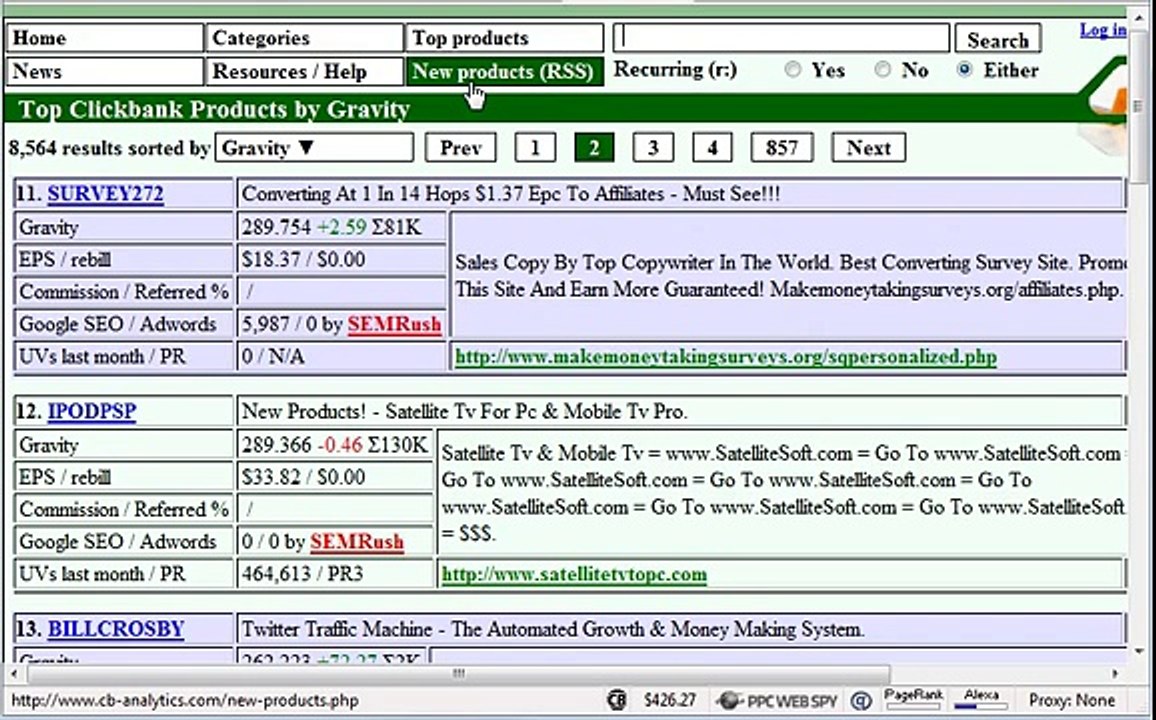This screenshot has height=720, width=1156.
Task: Go to previous page with Prev
Action: pos(461,148)
